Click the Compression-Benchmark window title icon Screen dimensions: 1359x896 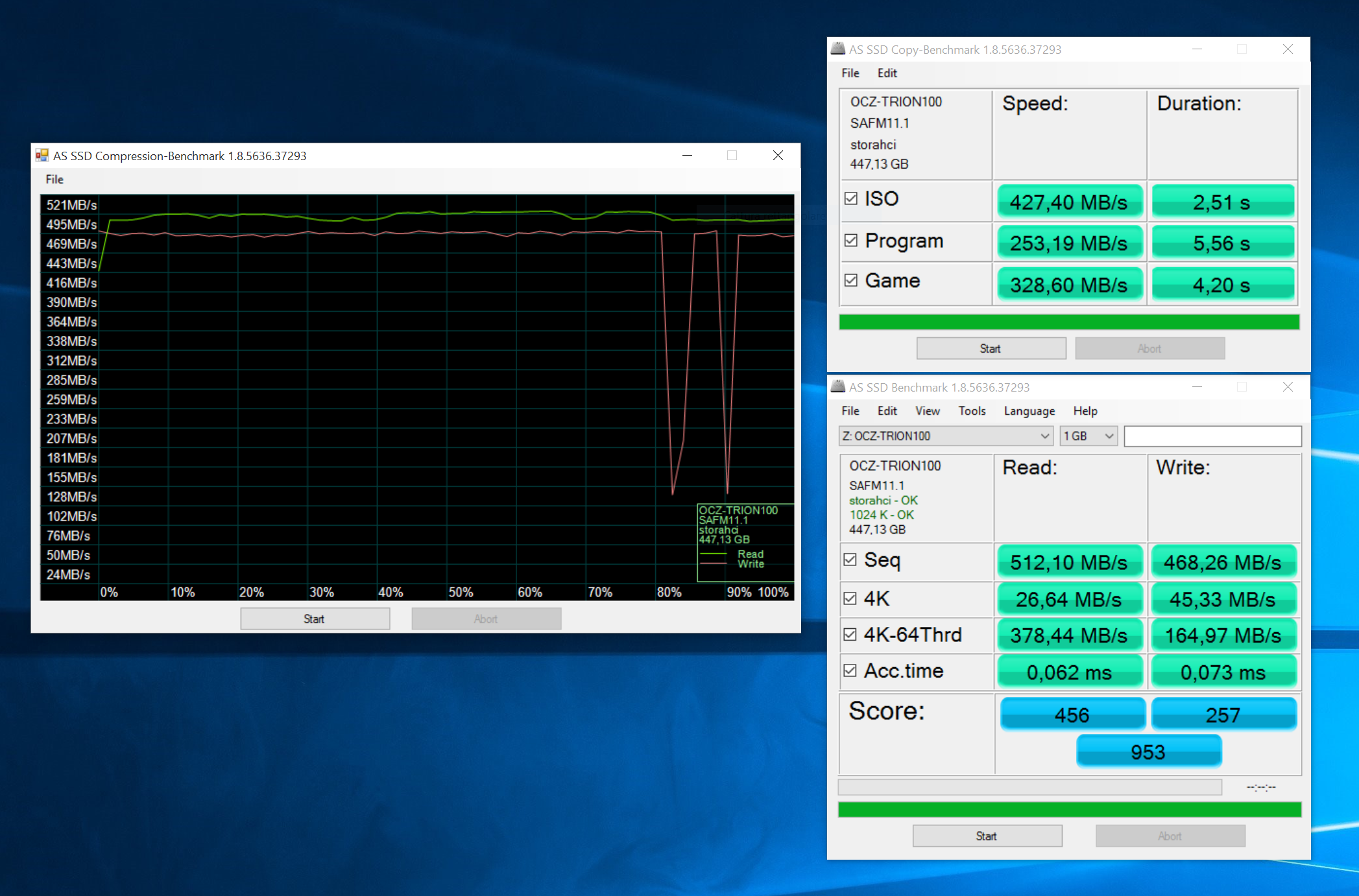pos(42,156)
